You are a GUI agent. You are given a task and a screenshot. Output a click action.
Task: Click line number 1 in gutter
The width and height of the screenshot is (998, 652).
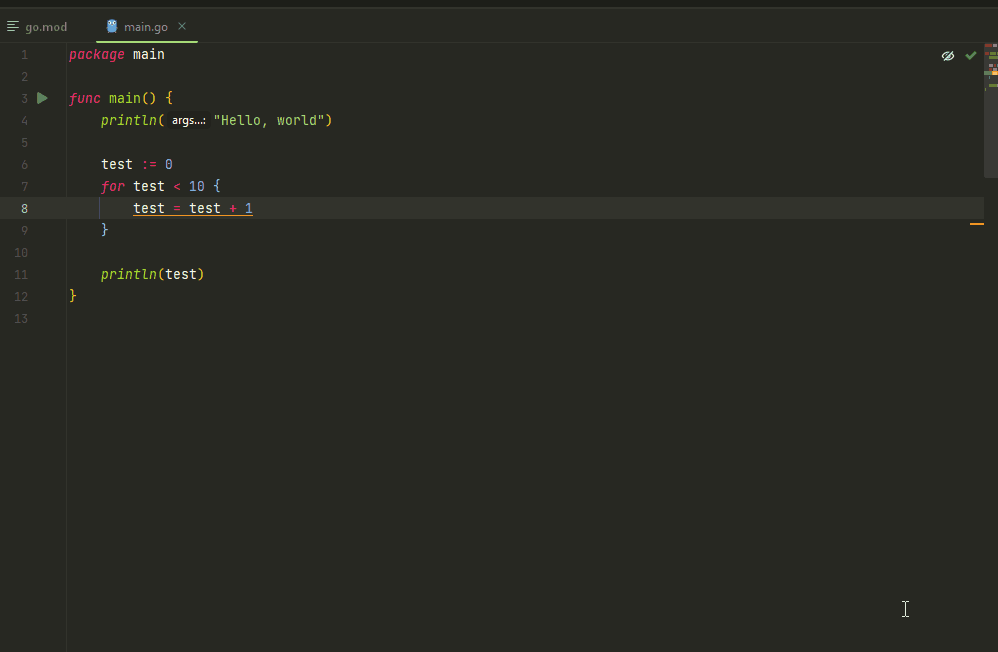click(24, 55)
